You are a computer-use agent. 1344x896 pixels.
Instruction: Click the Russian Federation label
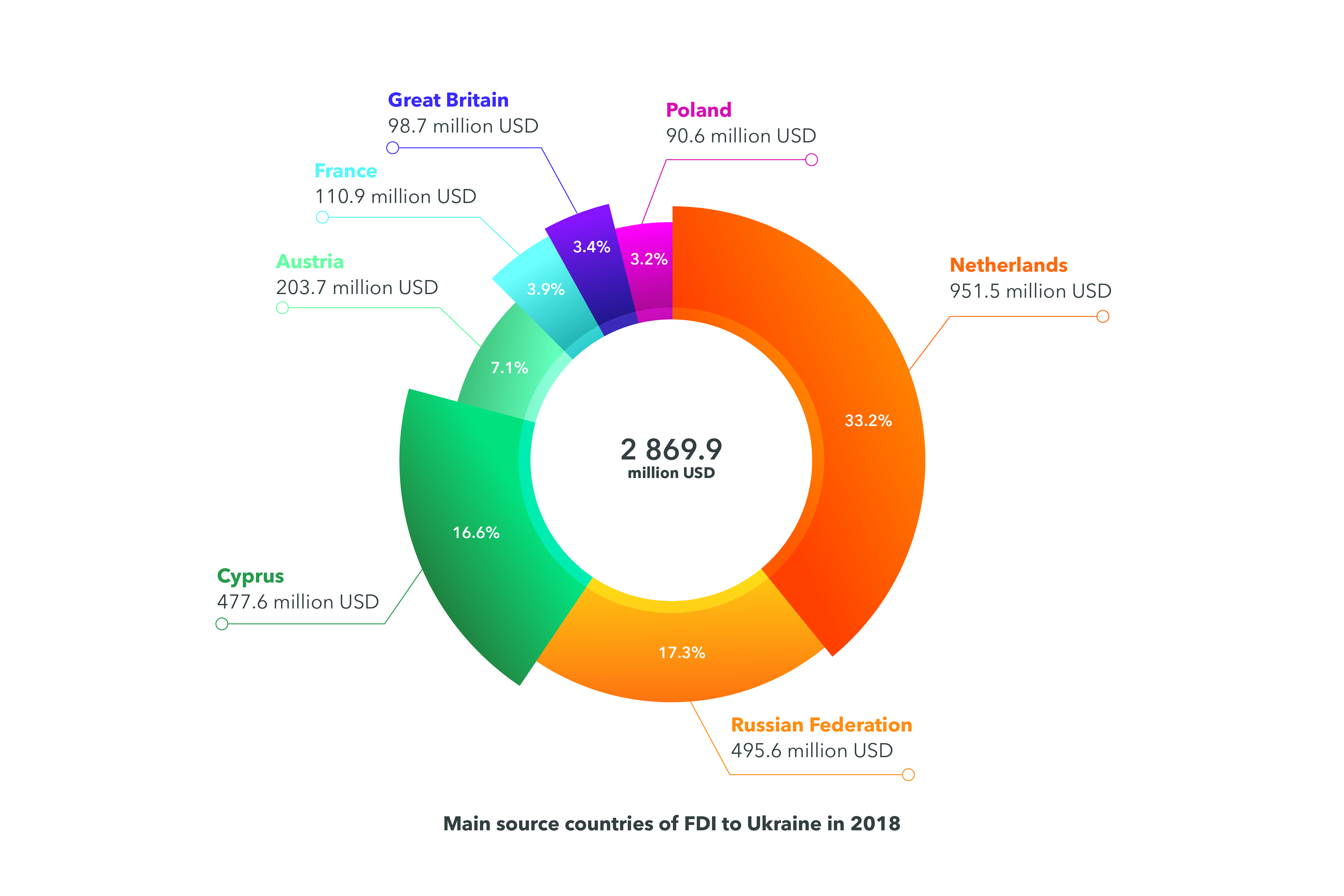[822, 725]
